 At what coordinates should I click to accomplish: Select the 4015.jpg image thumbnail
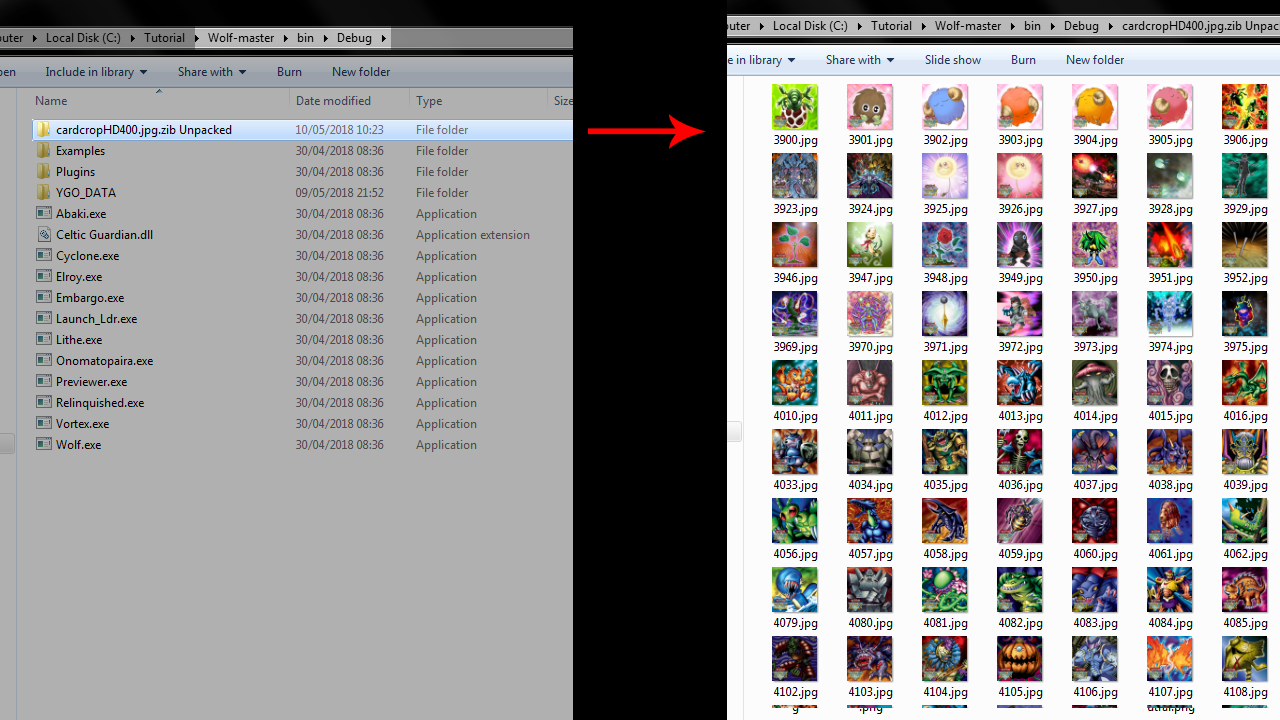[x=1170, y=383]
